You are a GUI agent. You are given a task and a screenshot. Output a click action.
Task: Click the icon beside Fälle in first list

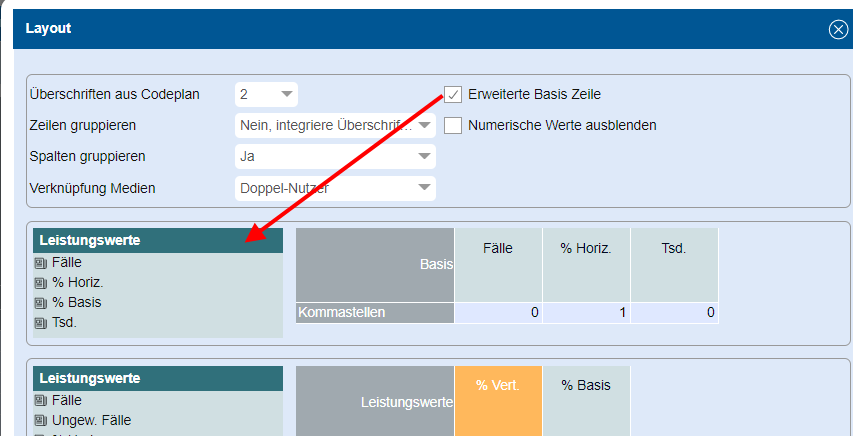[41, 262]
